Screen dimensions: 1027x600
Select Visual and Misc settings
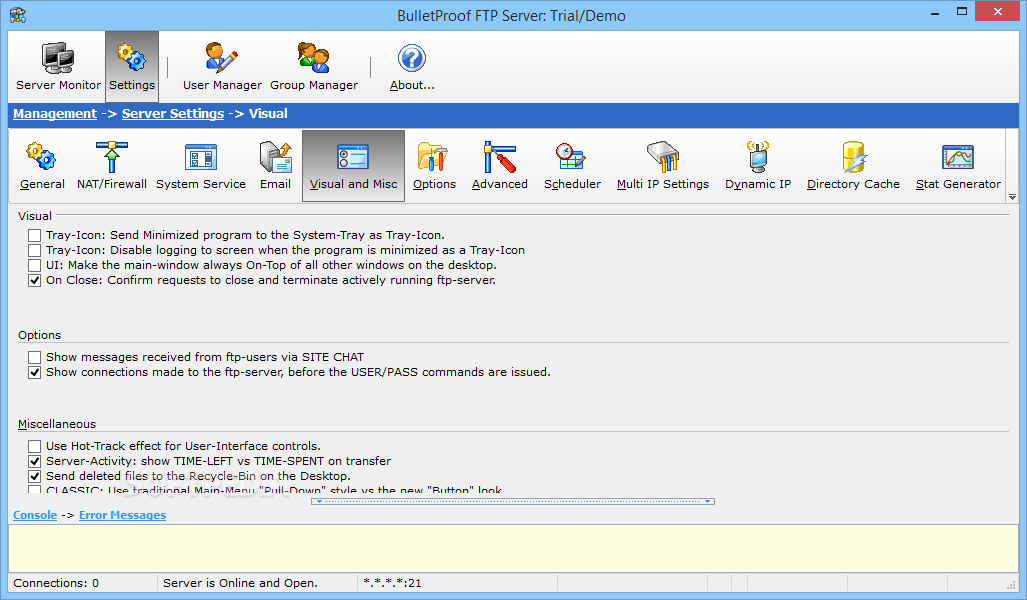tap(353, 166)
